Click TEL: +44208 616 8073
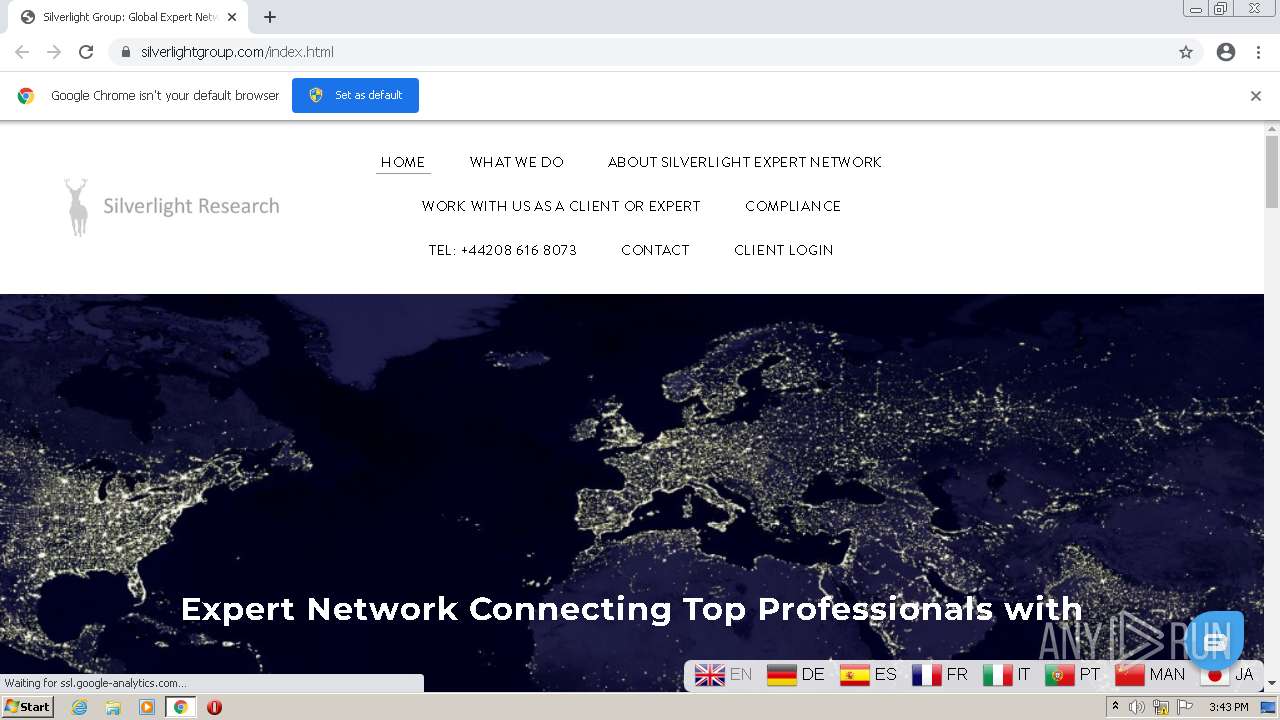The image size is (1280, 720). click(503, 250)
